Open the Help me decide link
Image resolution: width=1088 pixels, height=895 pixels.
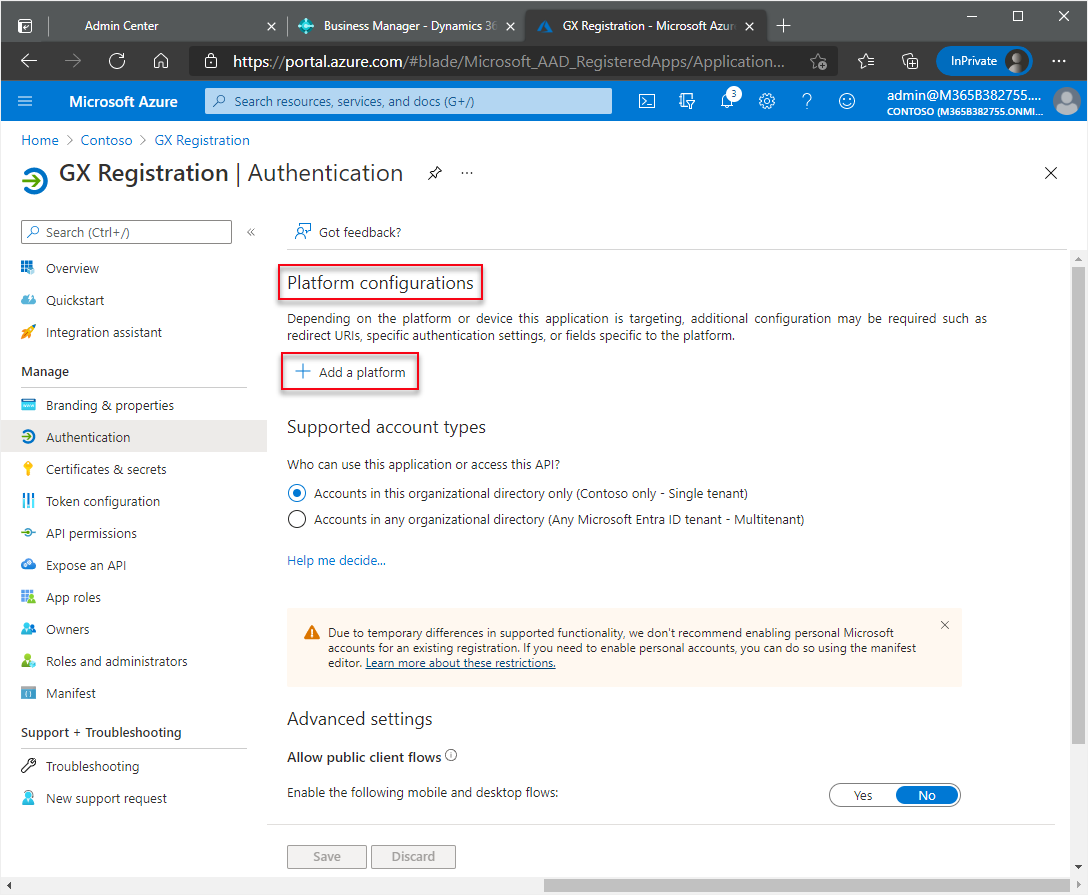(x=336, y=560)
